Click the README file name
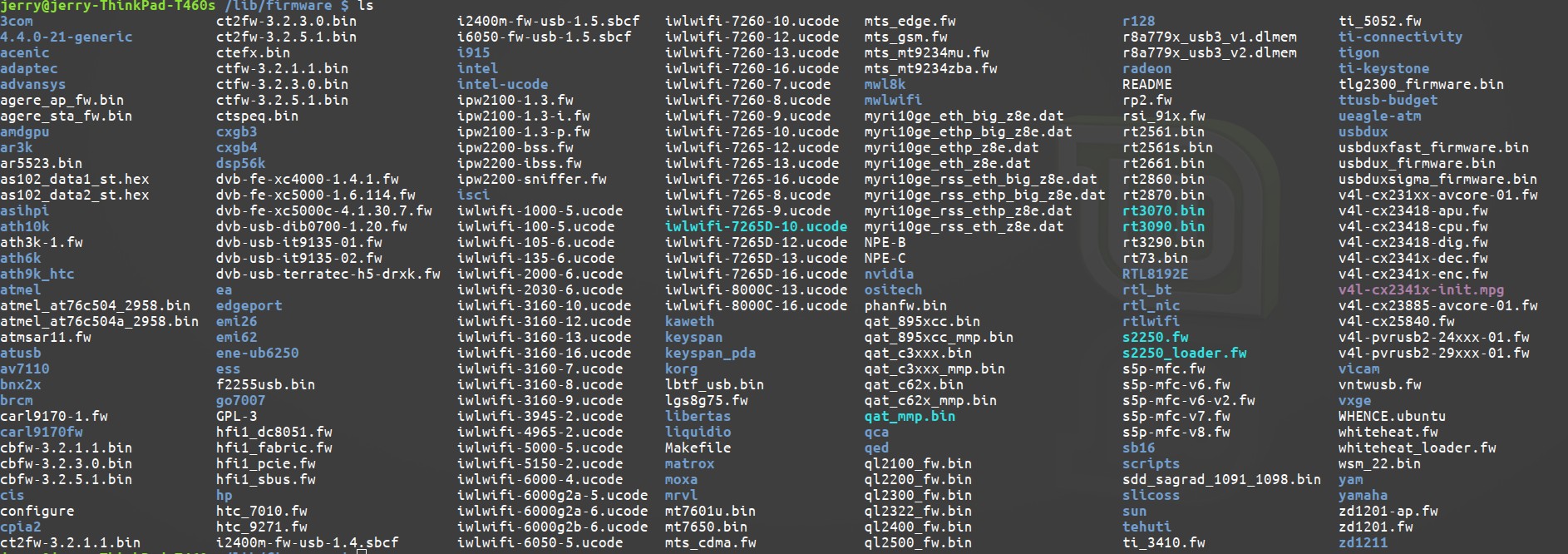The image size is (1568, 554). tap(1146, 84)
